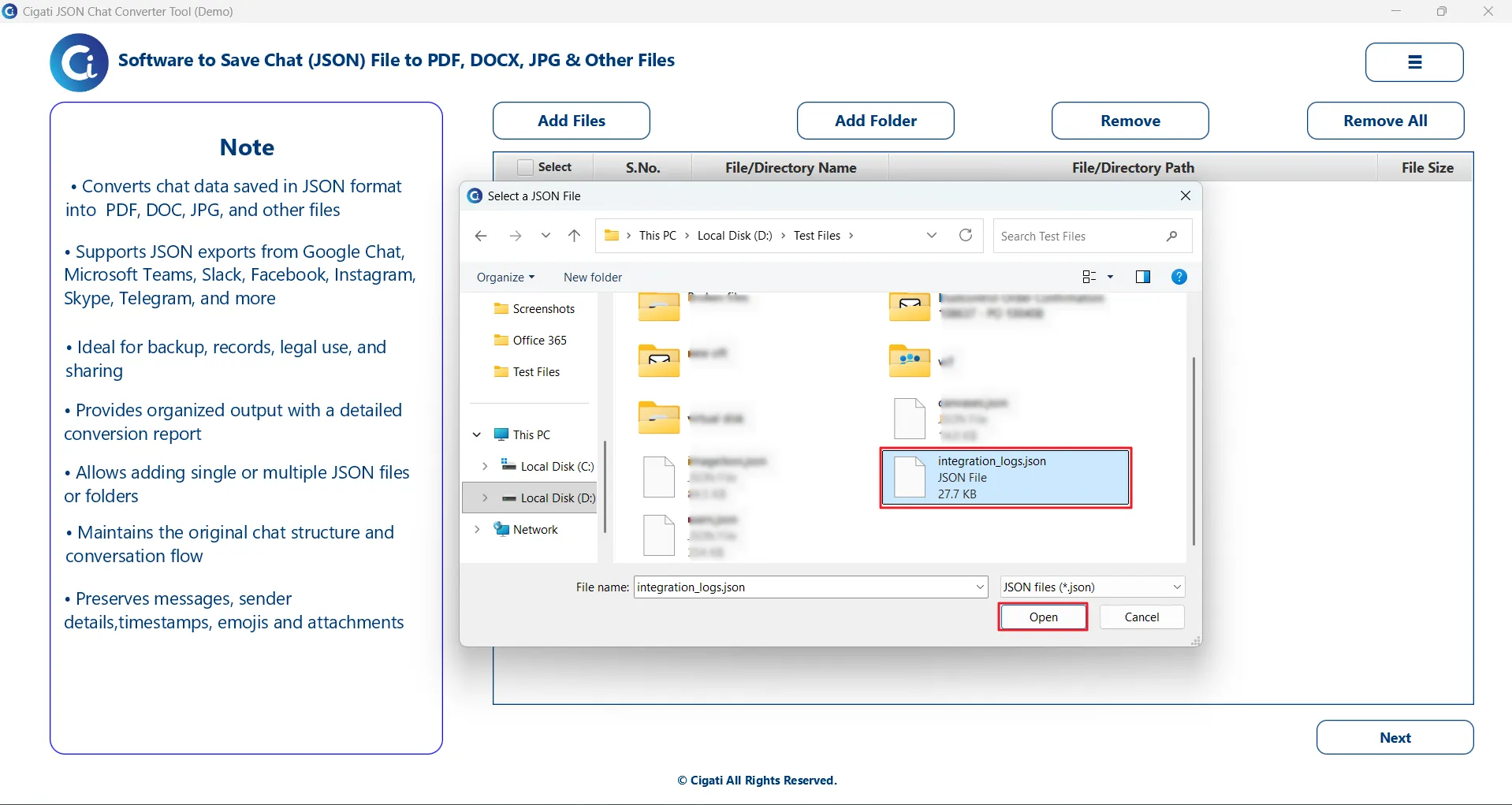Viewport: 1512px width, 805px height.
Task: Expand the address bar history dropdown
Action: pos(932,235)
